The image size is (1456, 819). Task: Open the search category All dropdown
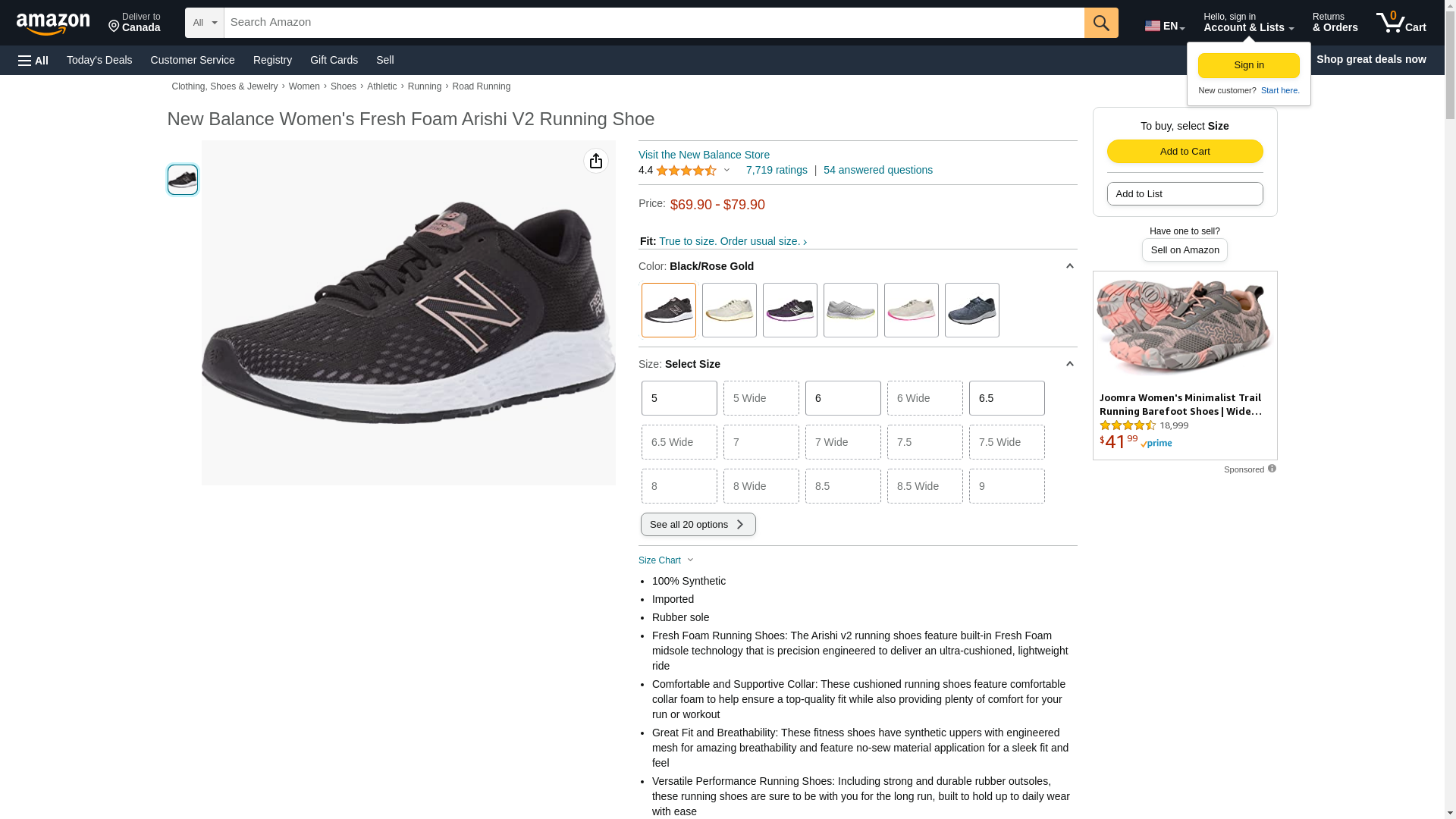tap(204, 23)
